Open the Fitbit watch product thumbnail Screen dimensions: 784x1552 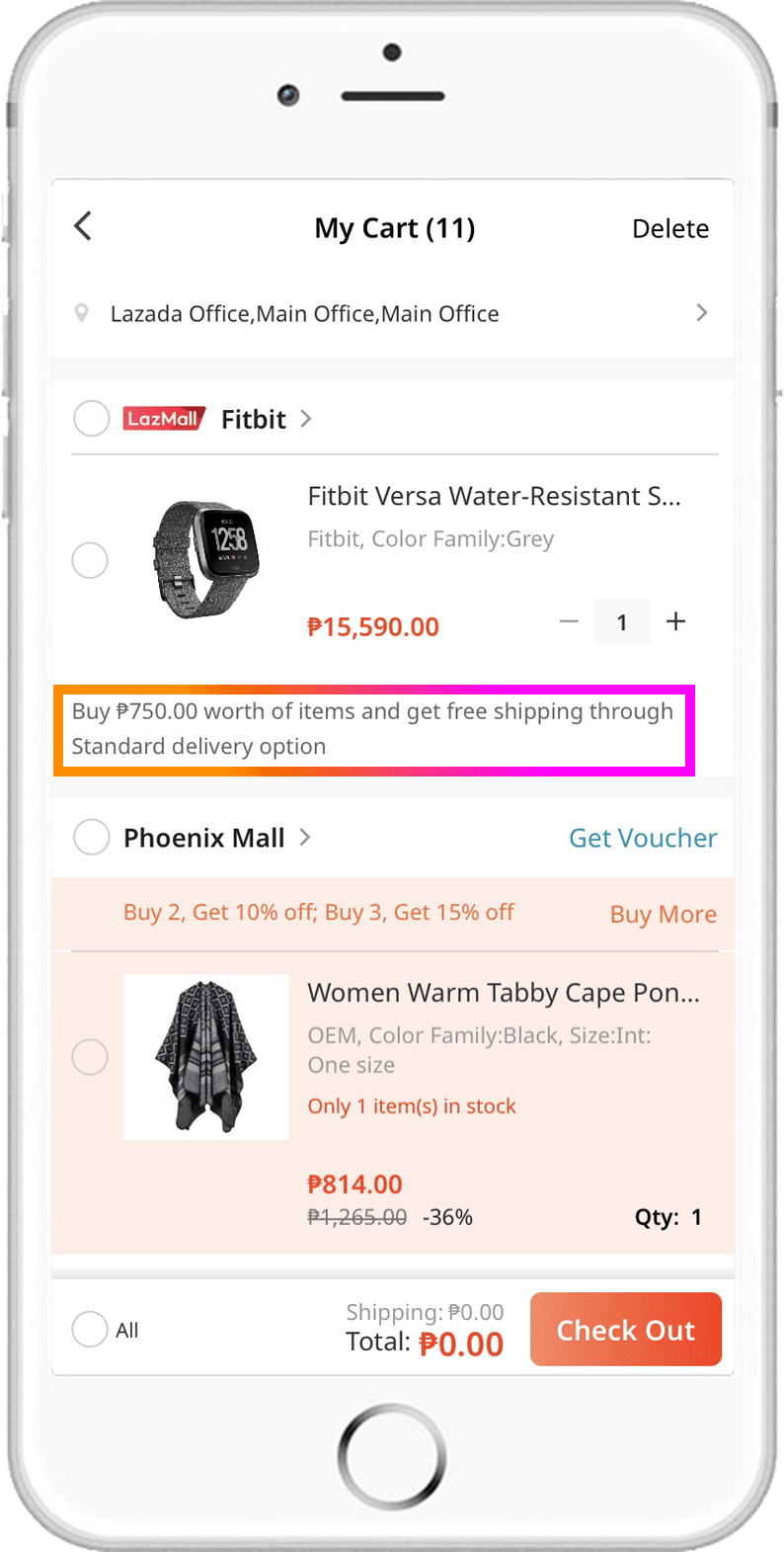pos(206,559)
